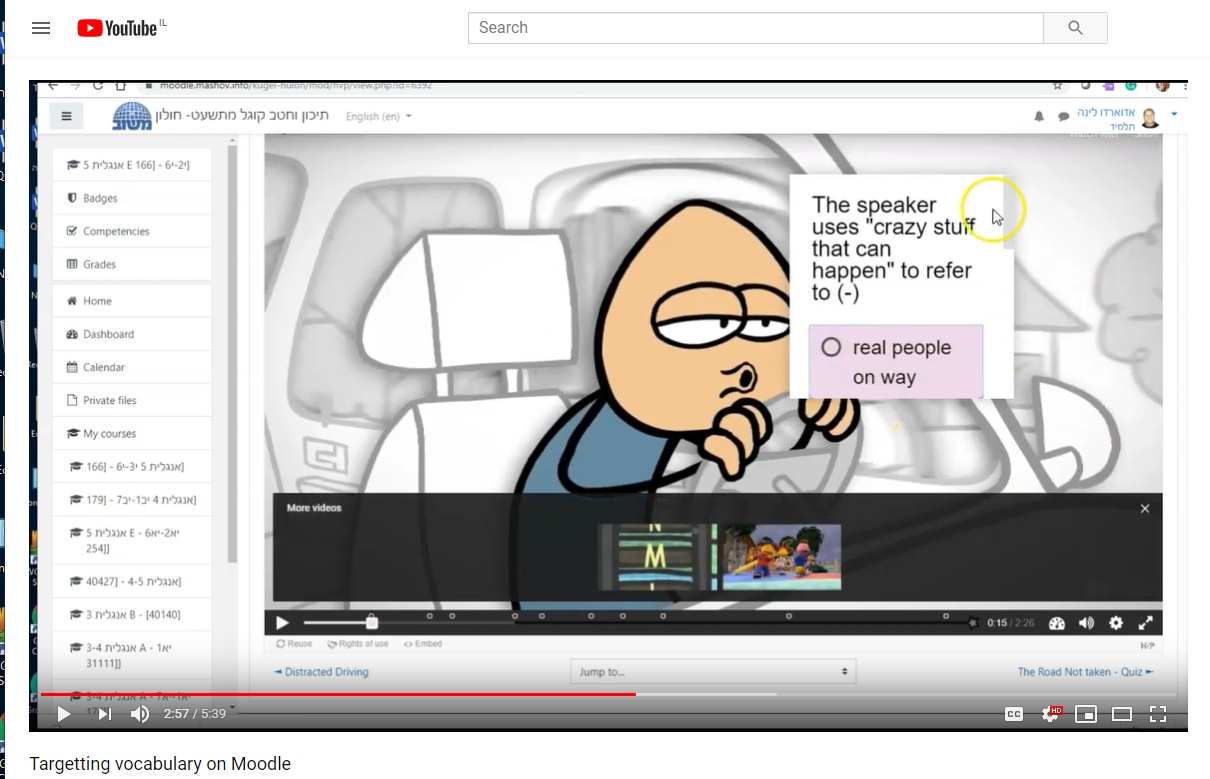
Task: Open the course numbered 40140 in sidebar
Action: pyautogui.click(x=132, y=614)
